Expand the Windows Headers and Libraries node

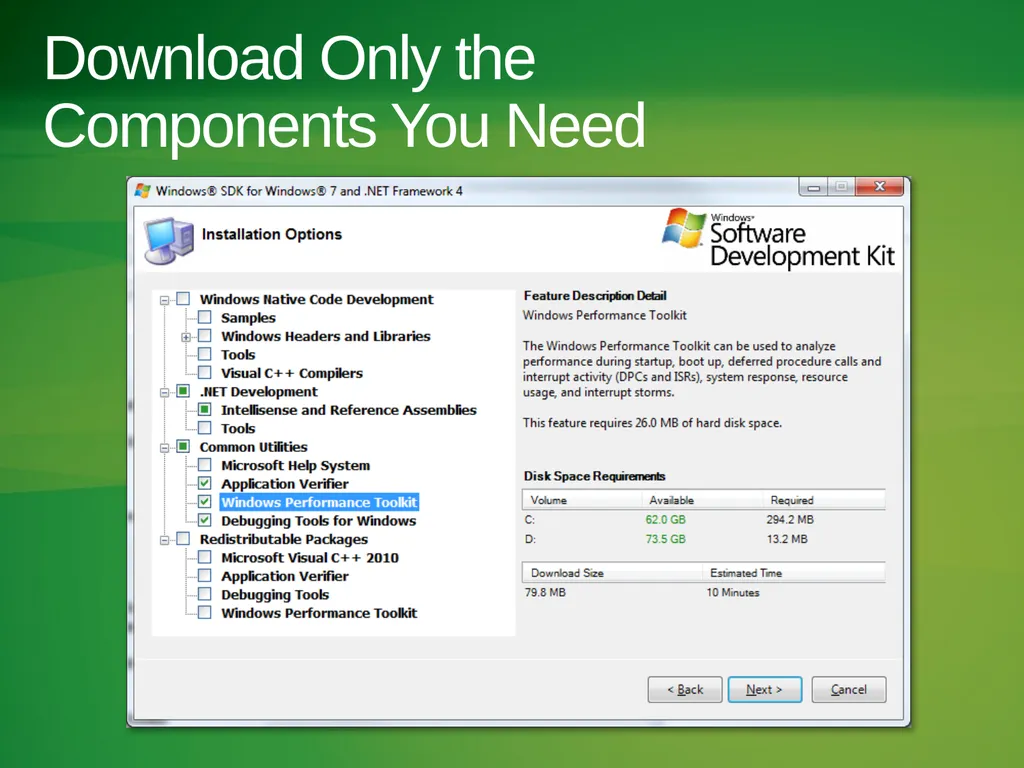(186, 337)
